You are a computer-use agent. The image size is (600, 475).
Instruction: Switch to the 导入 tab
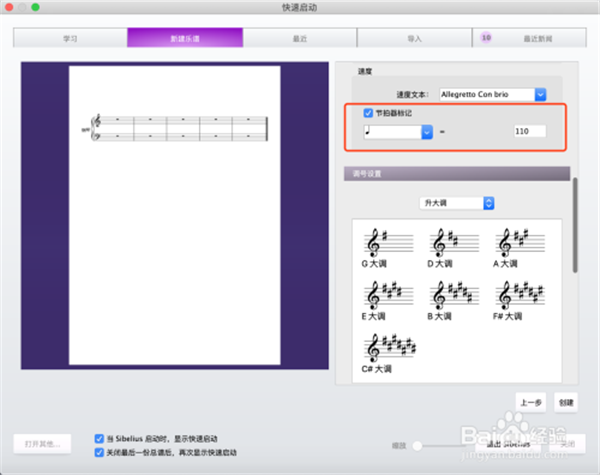pos(414,38)
